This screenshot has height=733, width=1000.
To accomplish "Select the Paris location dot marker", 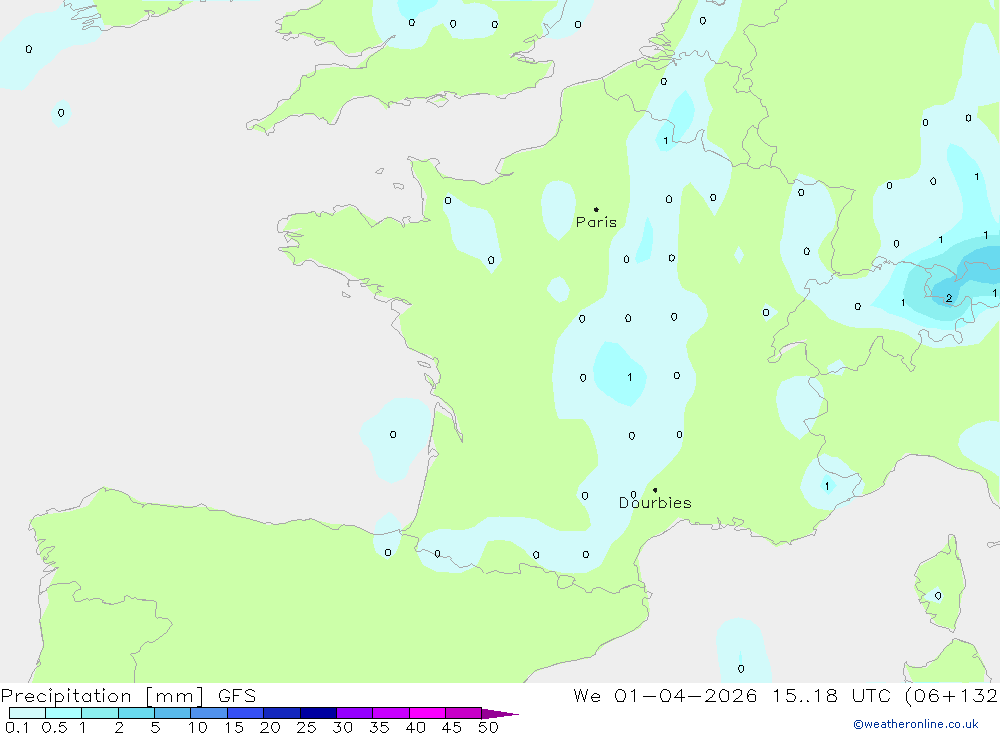I will [x=596, y=209].
